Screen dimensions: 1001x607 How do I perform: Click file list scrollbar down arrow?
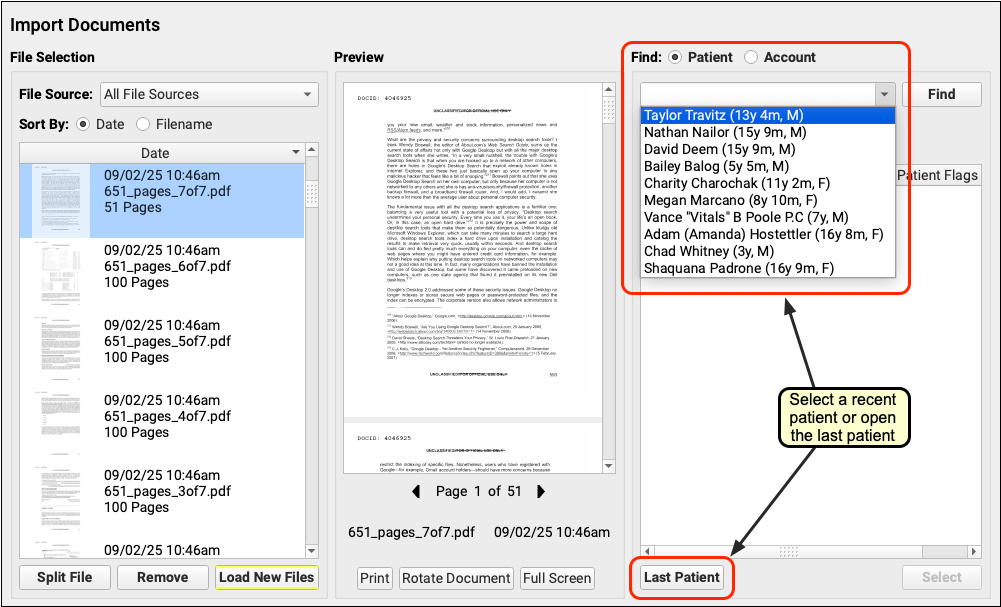312,551
